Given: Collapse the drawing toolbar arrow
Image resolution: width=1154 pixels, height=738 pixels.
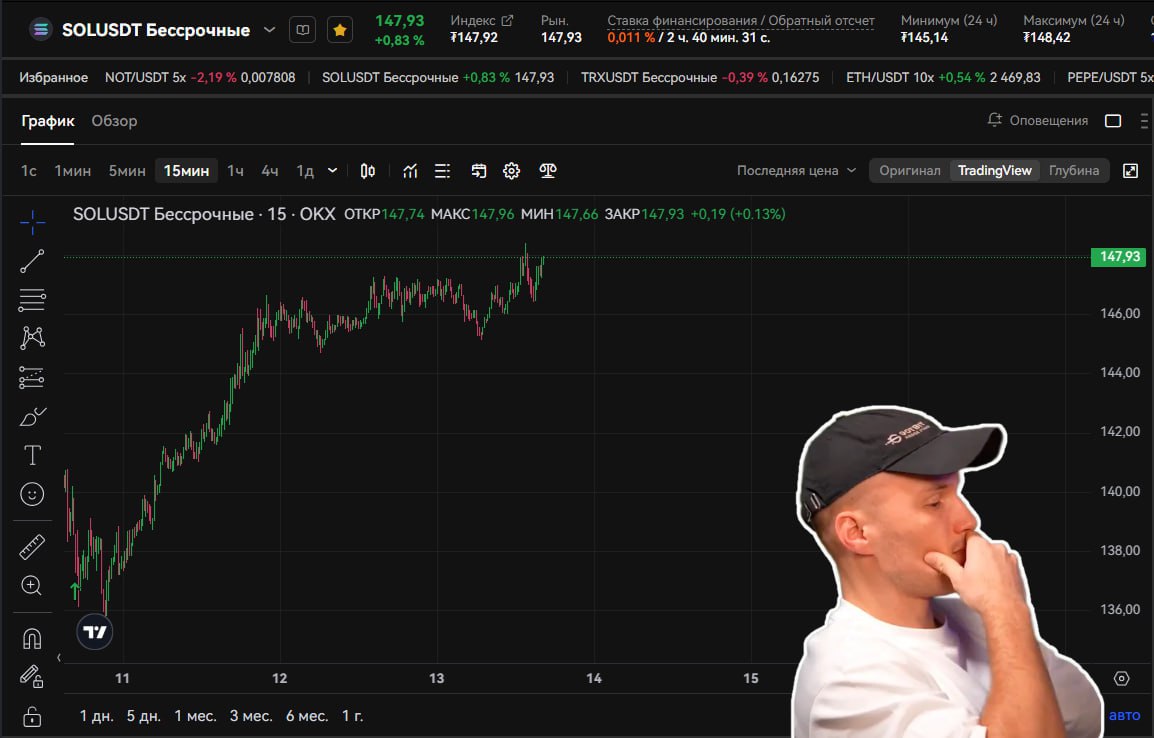Looking at the screenshot, I should point(59,658).
